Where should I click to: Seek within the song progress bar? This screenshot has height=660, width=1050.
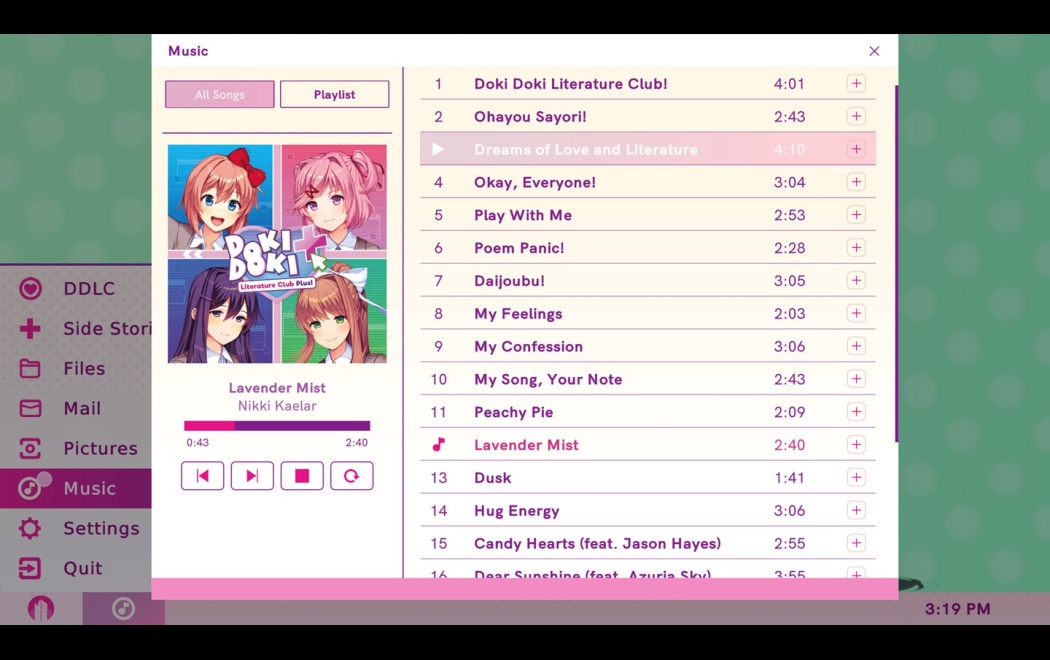(277, 426)
